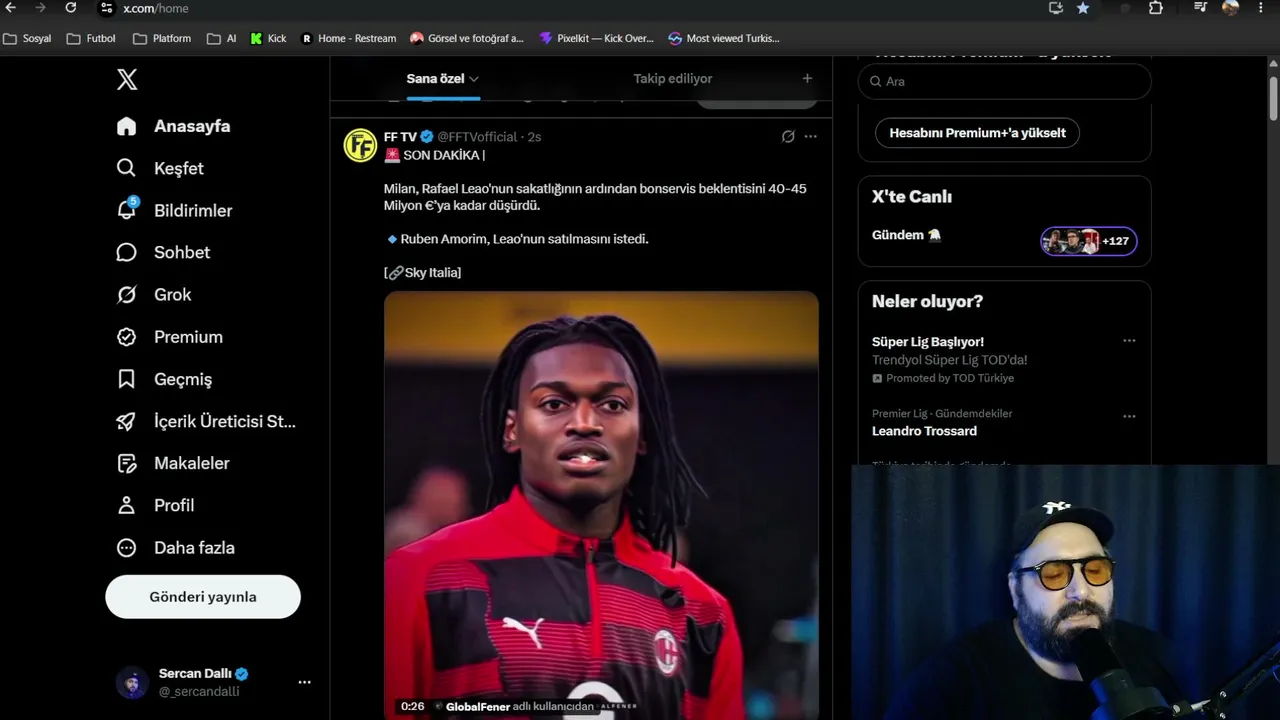Screen dimensions: 1280x720
Task: Open Most viewed Turkish bookmark
Action: (724, 38)
